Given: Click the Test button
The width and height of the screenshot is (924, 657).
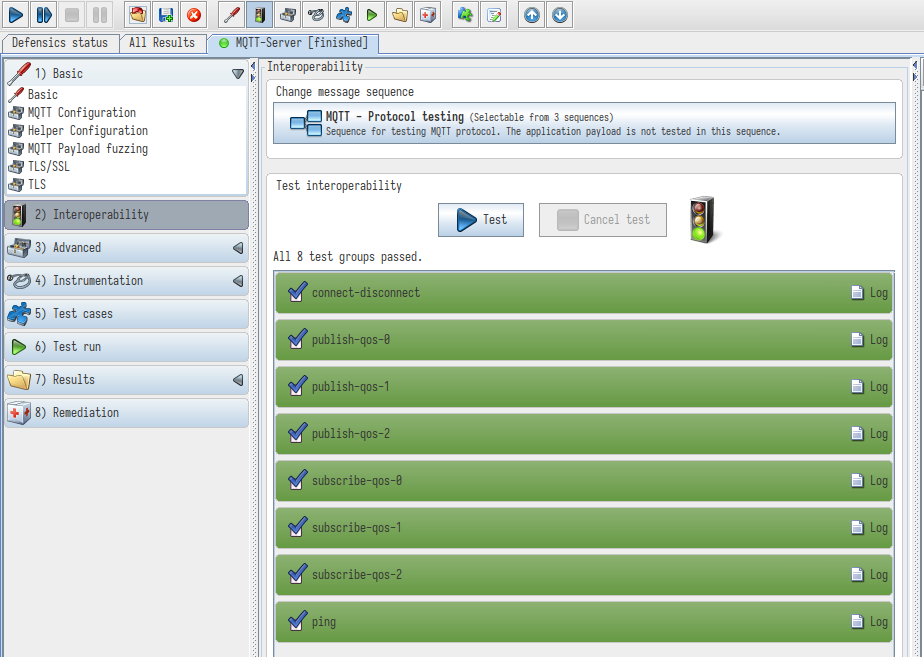Looking at the screenshot, I should point(481,220).
